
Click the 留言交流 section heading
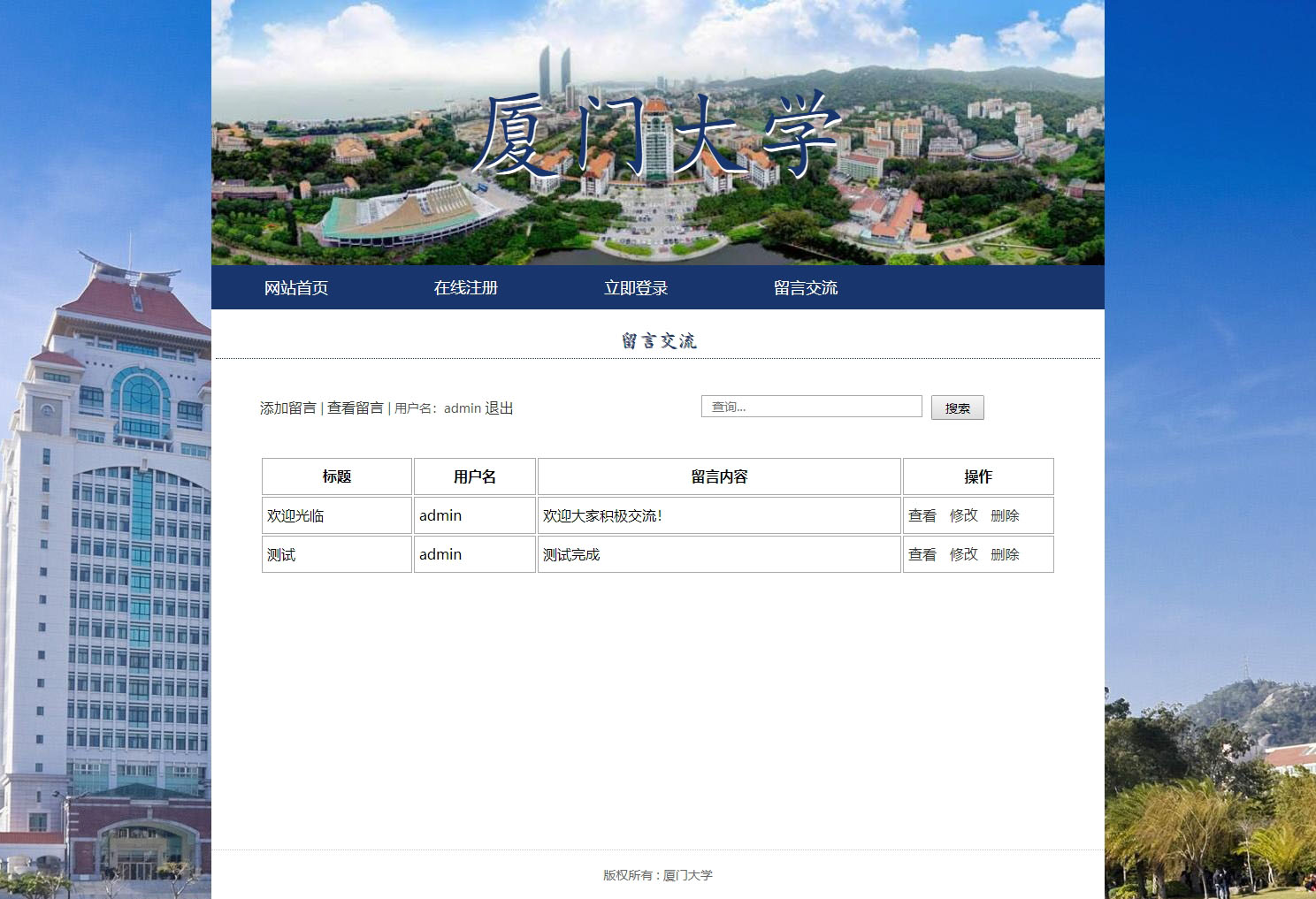[659, 341]
